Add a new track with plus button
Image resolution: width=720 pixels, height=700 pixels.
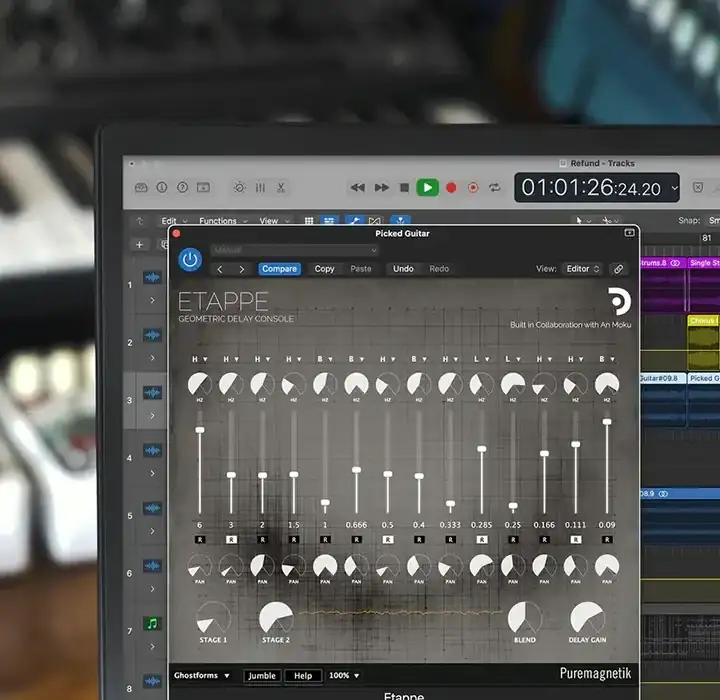[x=140, y=245]
